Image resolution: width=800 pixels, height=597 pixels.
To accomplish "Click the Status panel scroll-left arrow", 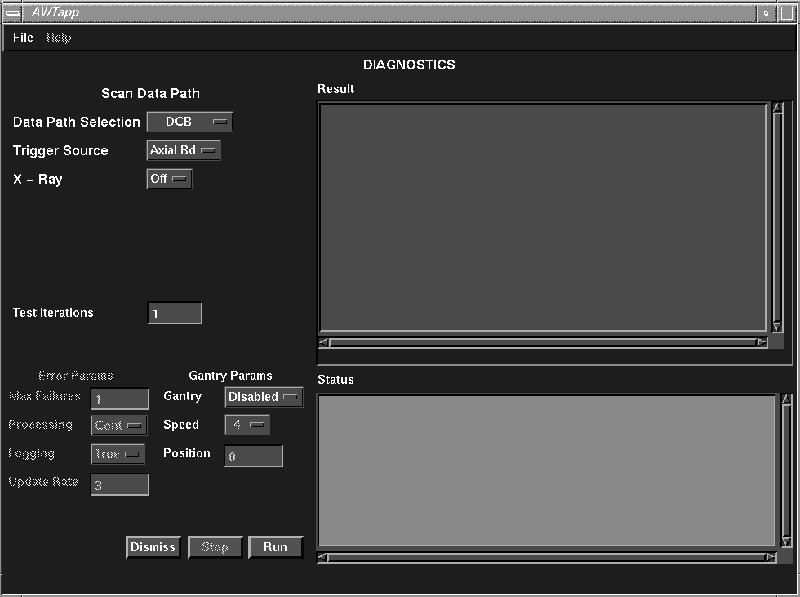I will tap(323, 557).
